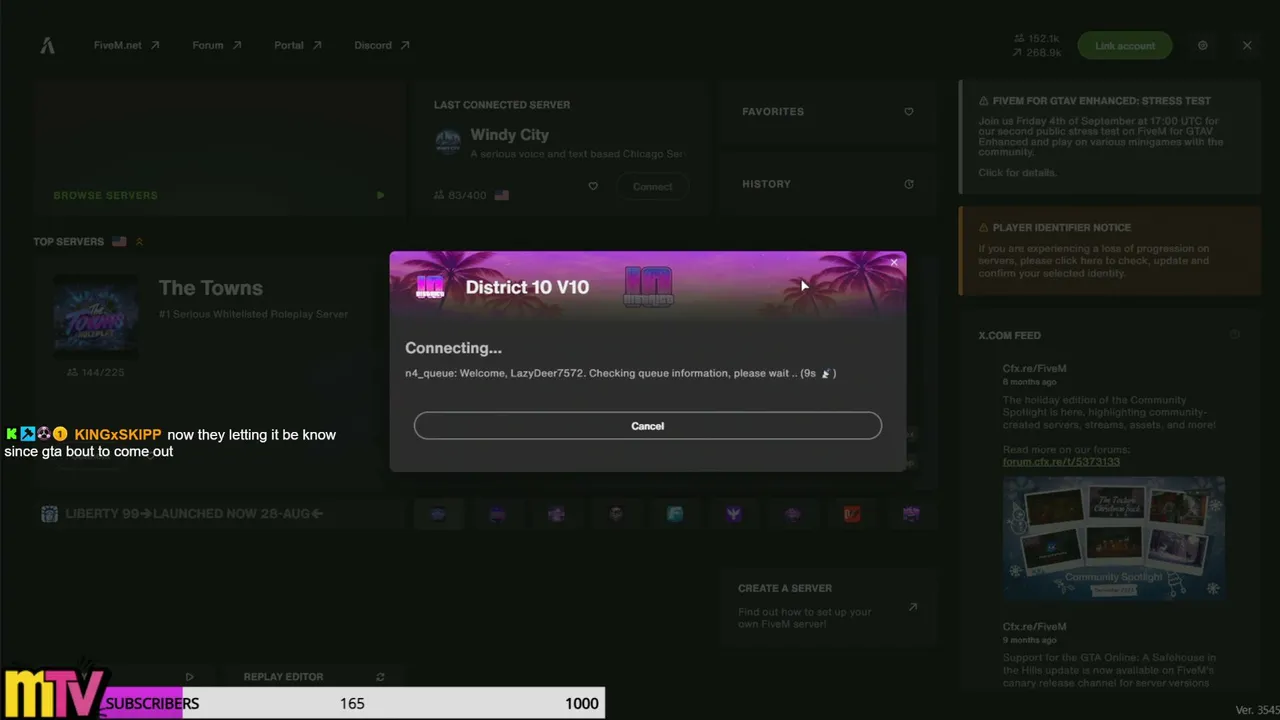1280x720 pixels.
Task: Collapse the Top Servers chevron
Action: (x=140, y=241)
